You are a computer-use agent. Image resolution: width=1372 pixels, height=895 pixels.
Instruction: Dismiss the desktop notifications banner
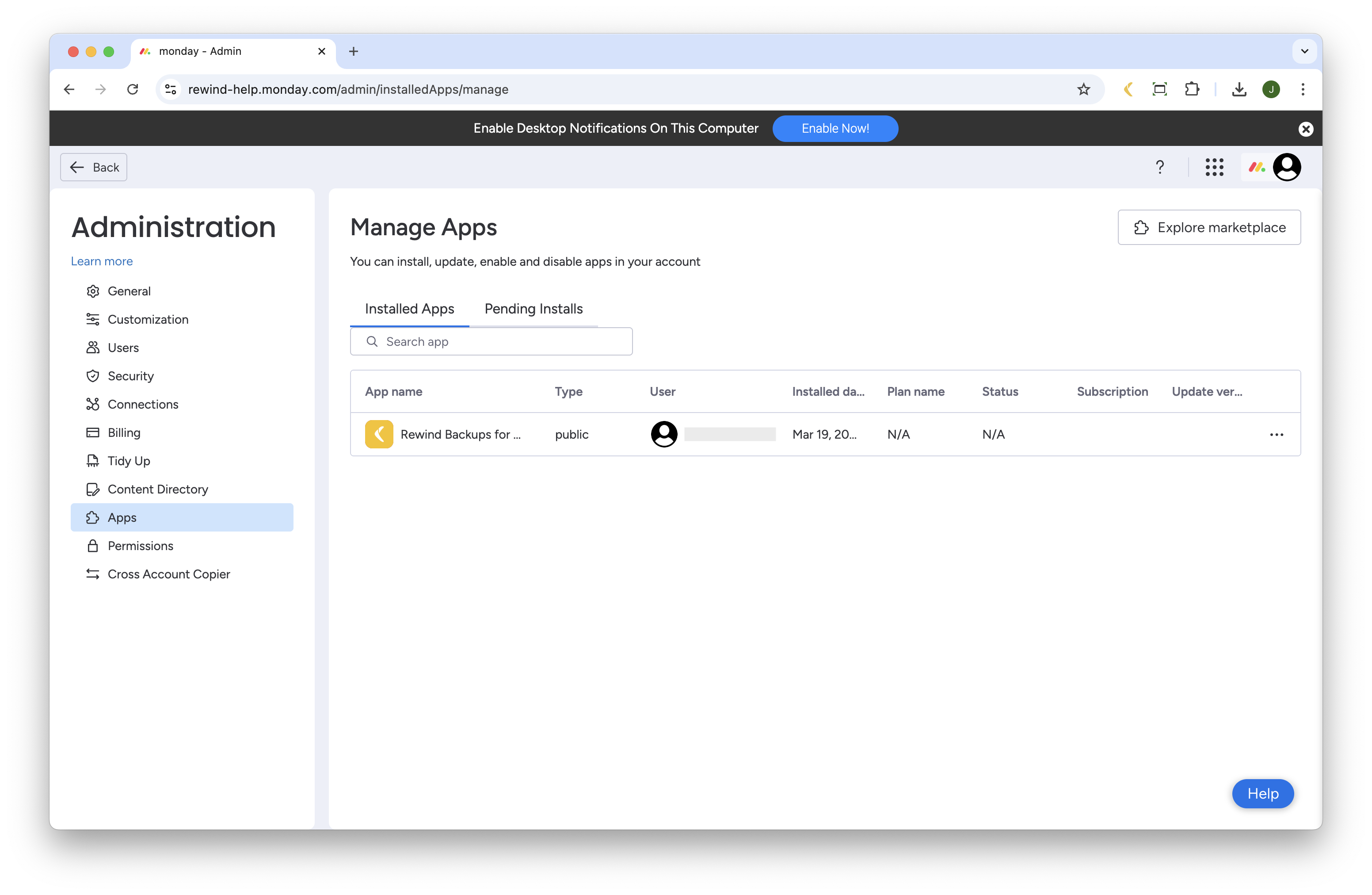point(1306,129)
